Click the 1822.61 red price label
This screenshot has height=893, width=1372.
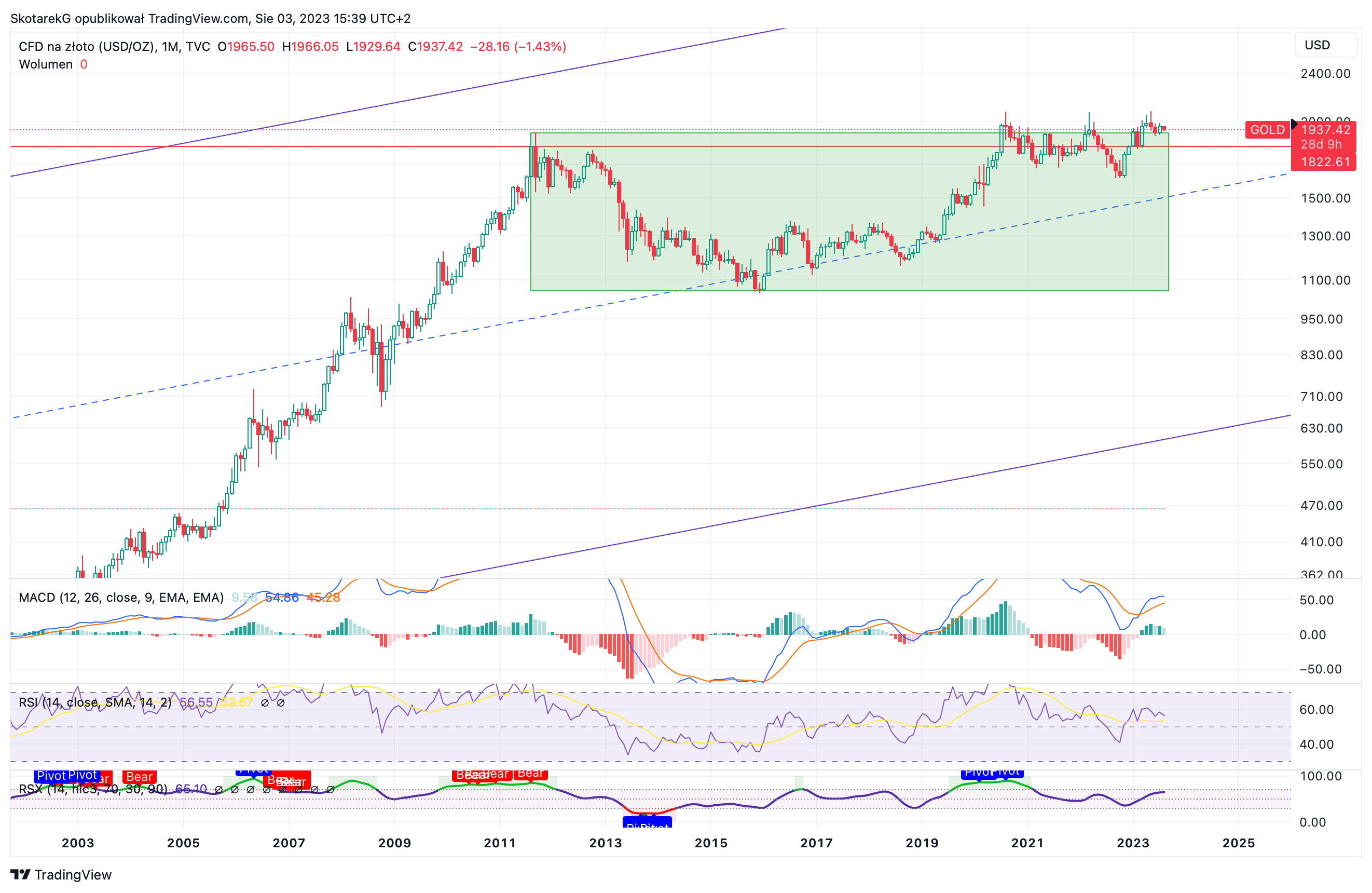pos(1325,162)
